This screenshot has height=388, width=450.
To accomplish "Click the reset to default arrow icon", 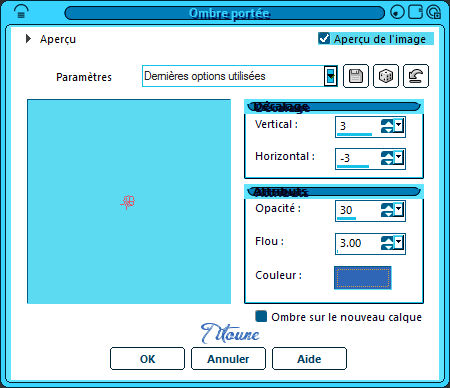I will 416,76.
